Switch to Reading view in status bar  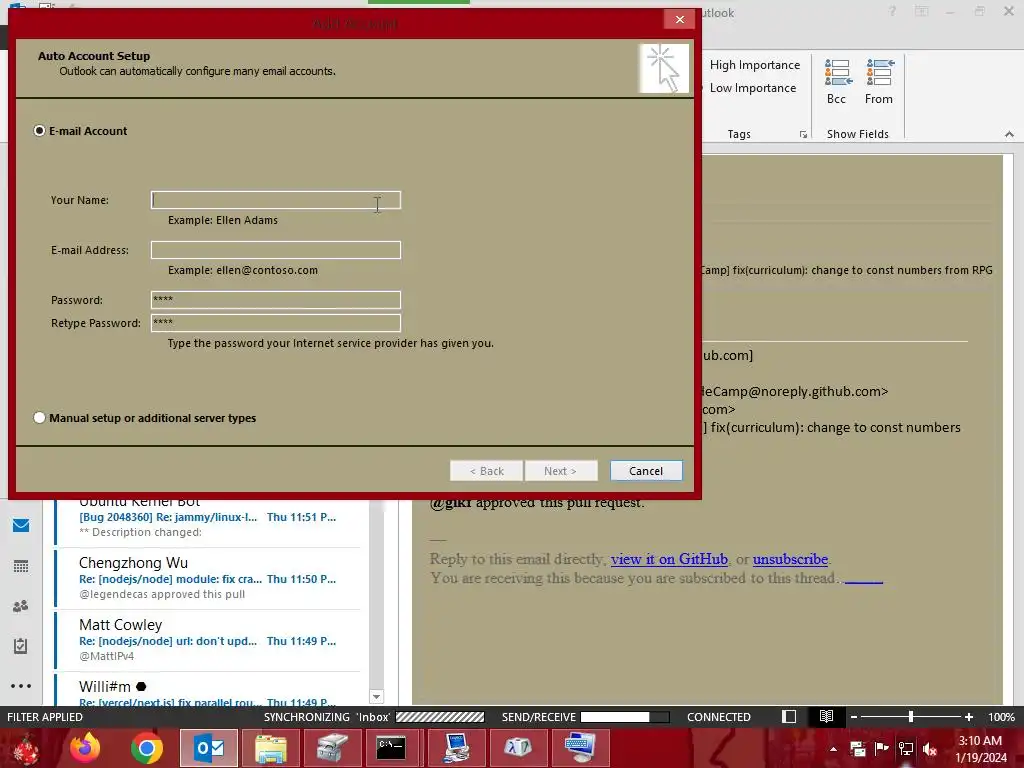pyautogui.click(x=826, y=716)
